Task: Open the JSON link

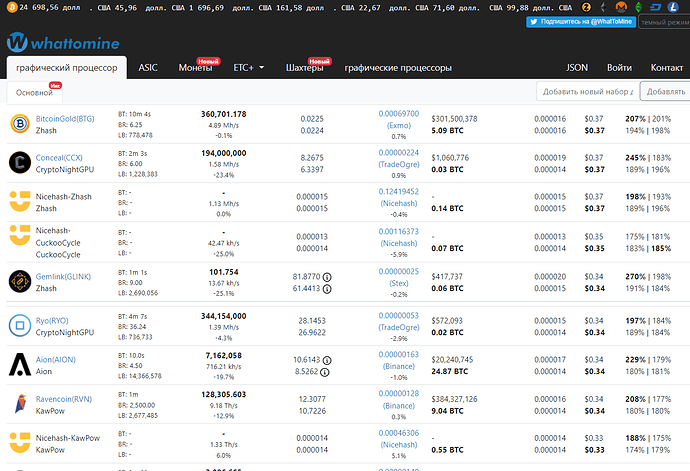Action: 577,67
